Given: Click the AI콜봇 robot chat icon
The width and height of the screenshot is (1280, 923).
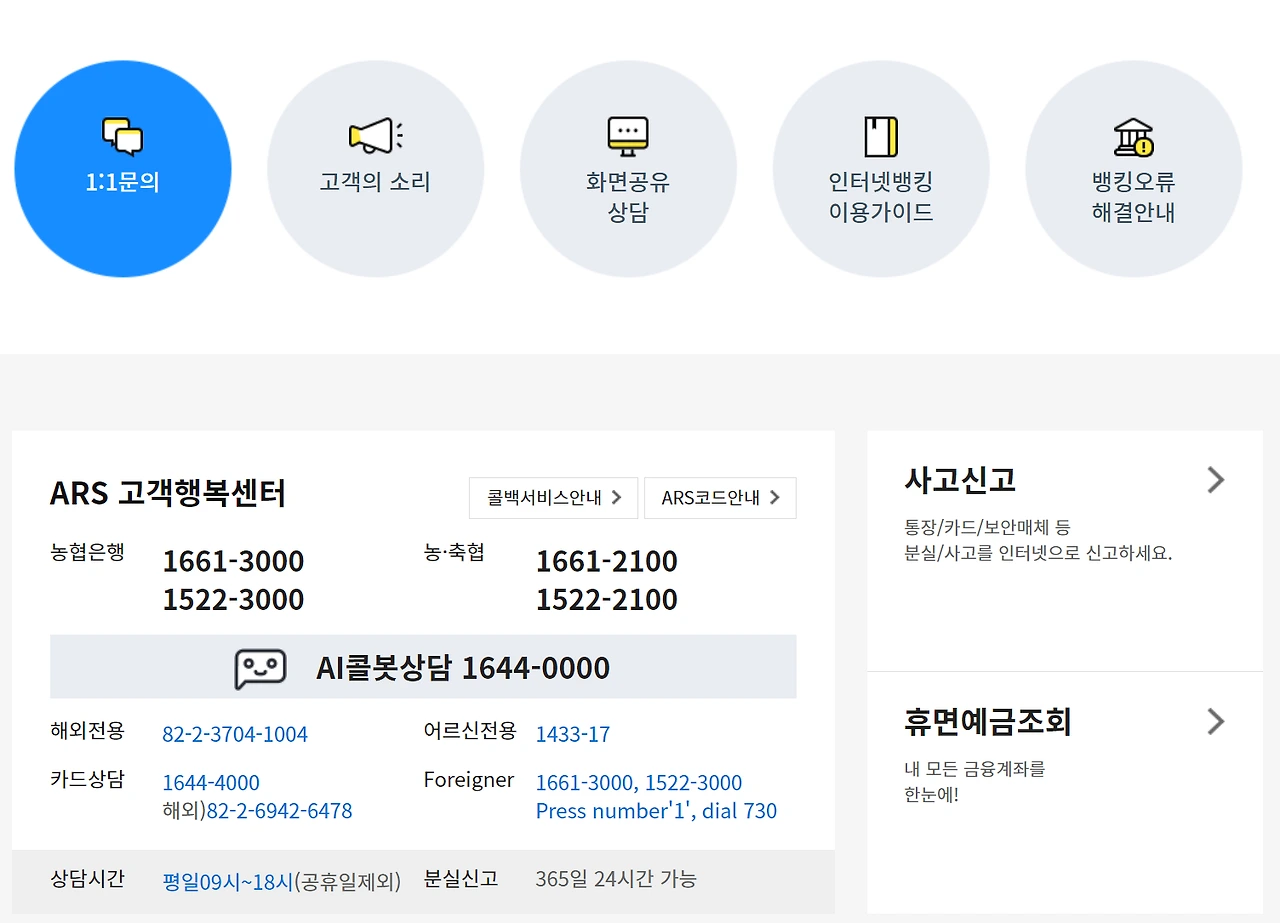Looking at the screenshot, I should click(x=261, y=669).
